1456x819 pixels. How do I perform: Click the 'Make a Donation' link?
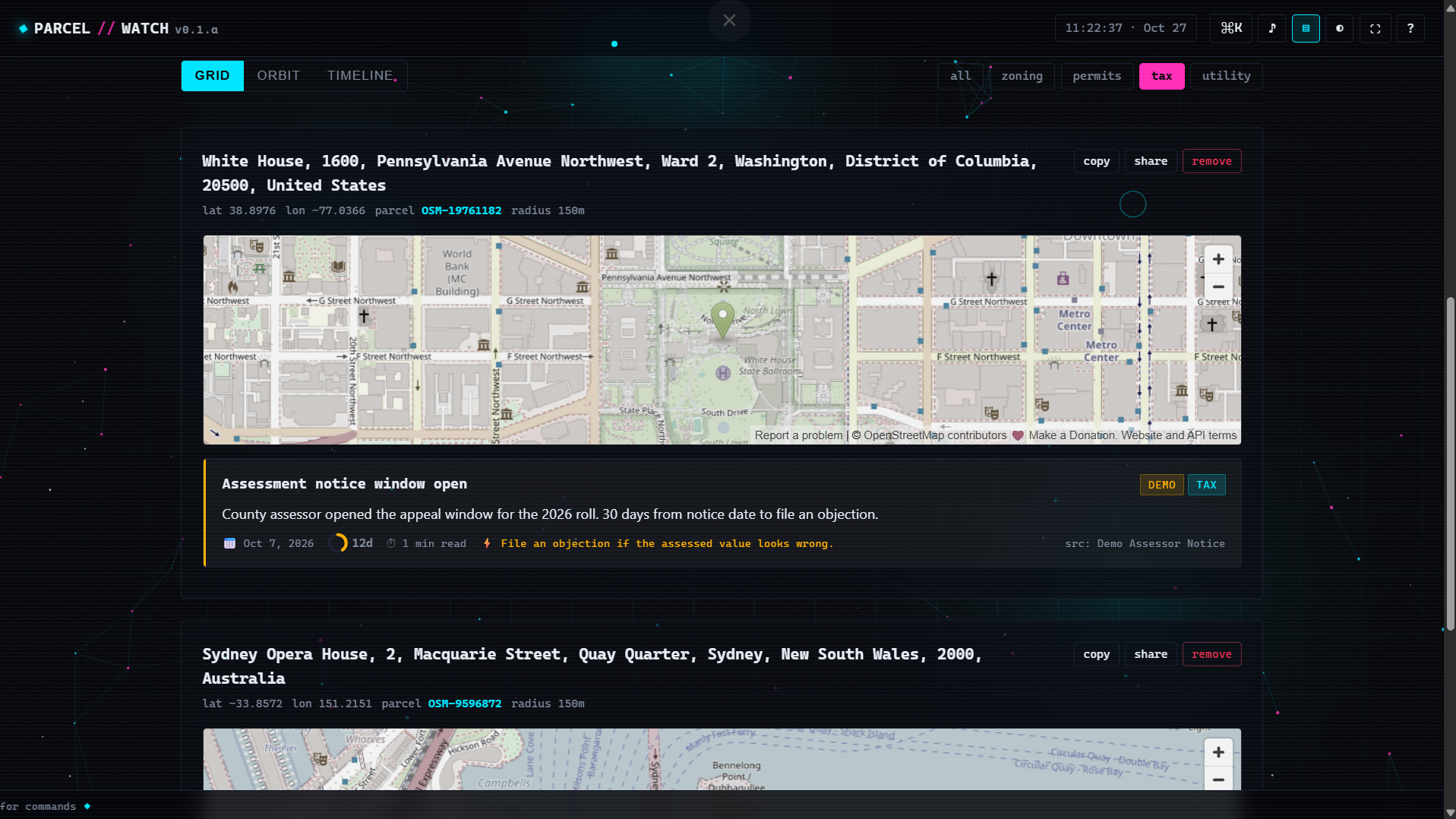click(x=1072, y=435)
